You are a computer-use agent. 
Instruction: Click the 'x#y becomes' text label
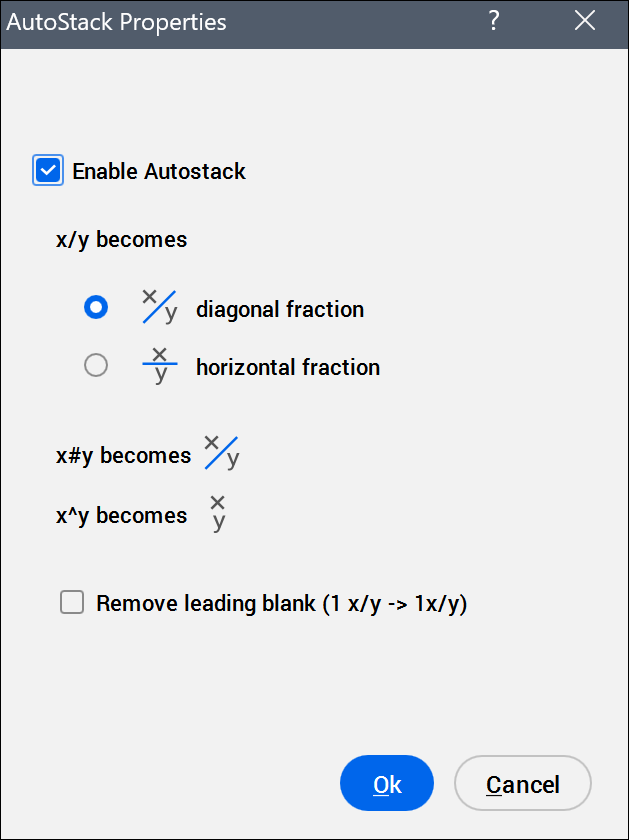123,456
